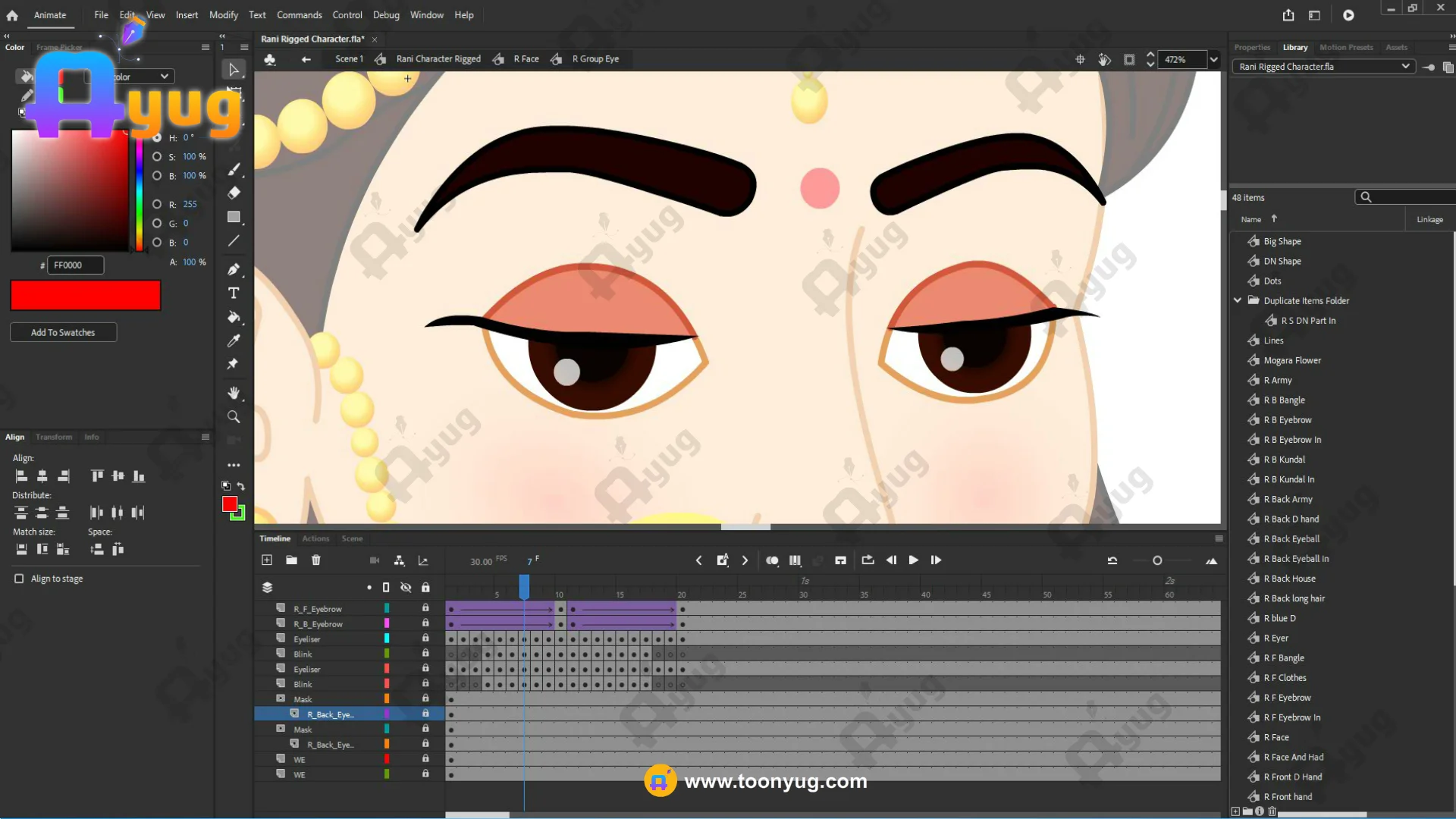Open the library document dropdown
This screenshot has width=1456, height=819.
point(1405,67)
